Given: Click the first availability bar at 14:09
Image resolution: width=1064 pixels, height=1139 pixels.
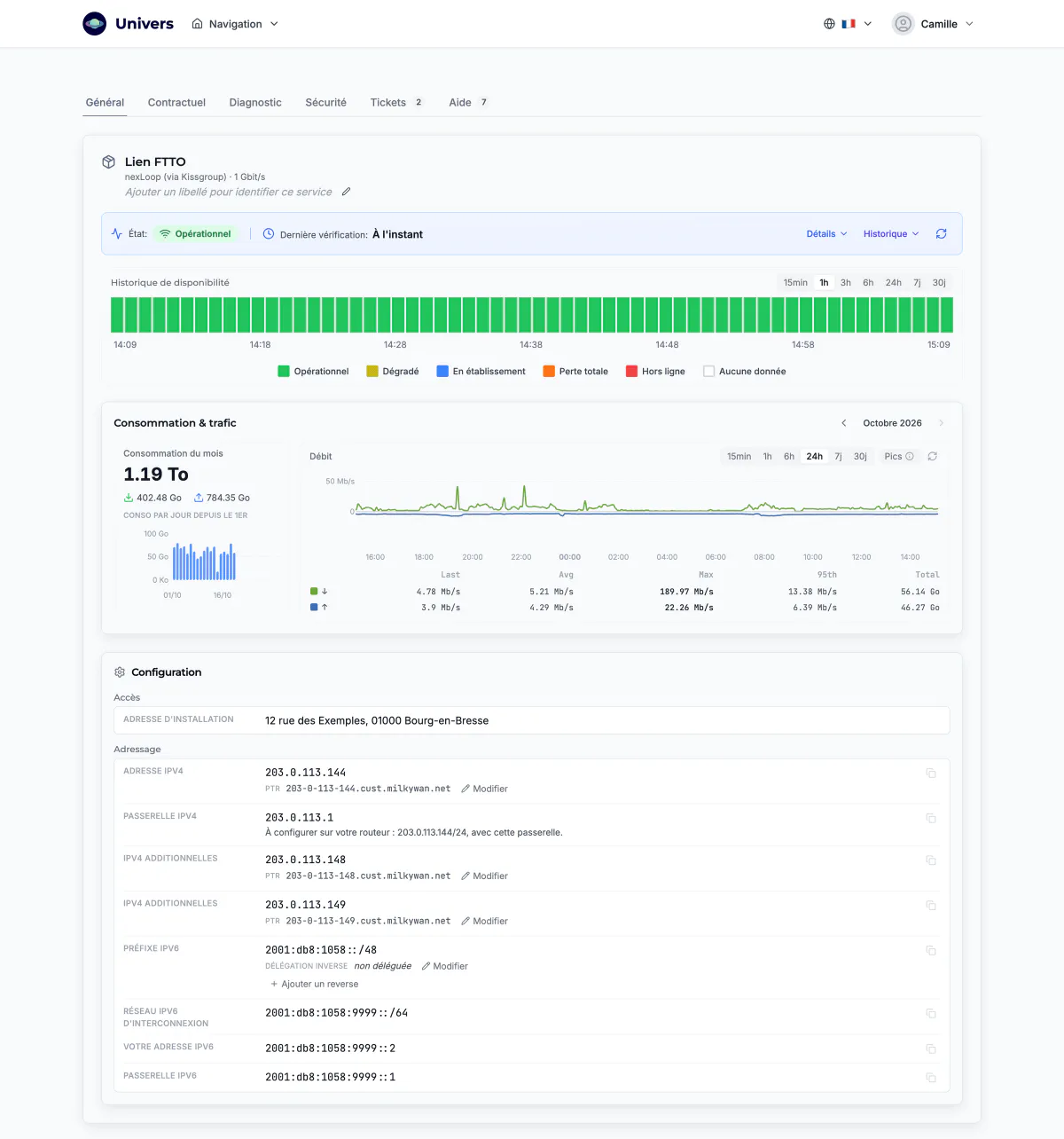Looking at the screenshot, I should pyautogui.click(x=117, y=315).
